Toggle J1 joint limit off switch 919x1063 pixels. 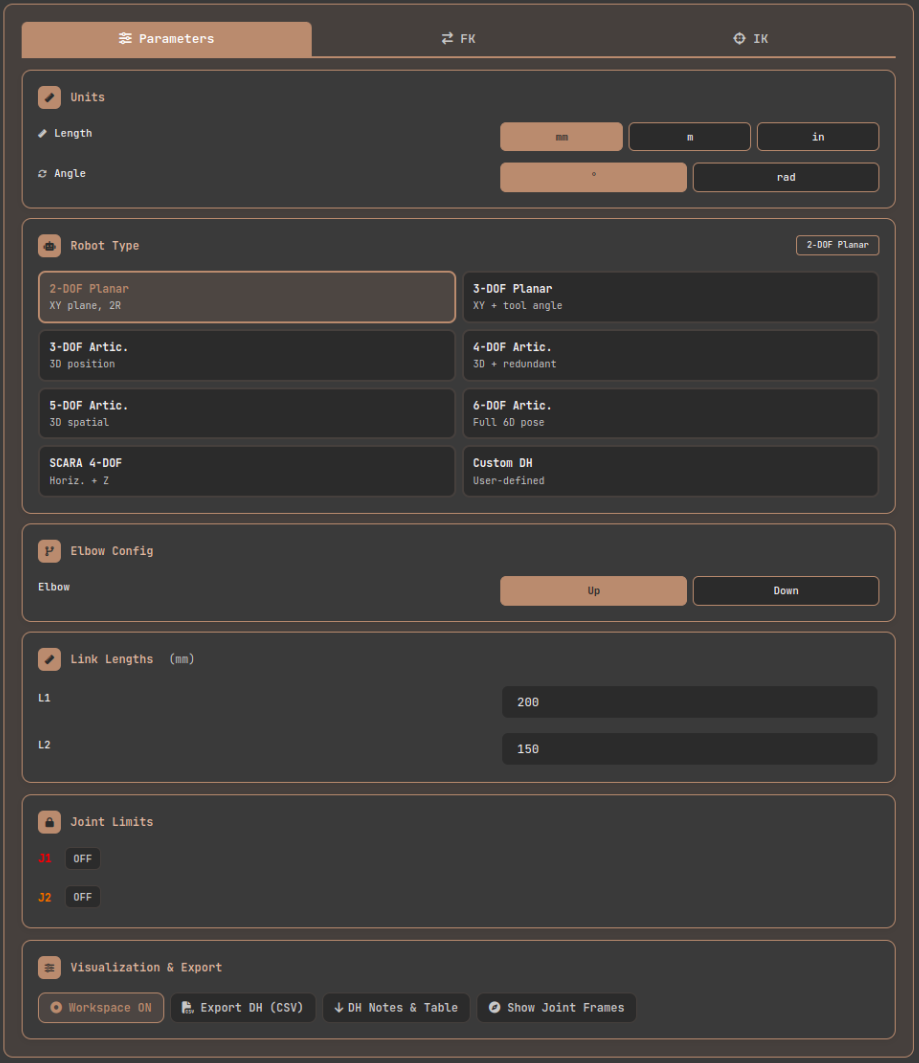[x=82, y=858]
